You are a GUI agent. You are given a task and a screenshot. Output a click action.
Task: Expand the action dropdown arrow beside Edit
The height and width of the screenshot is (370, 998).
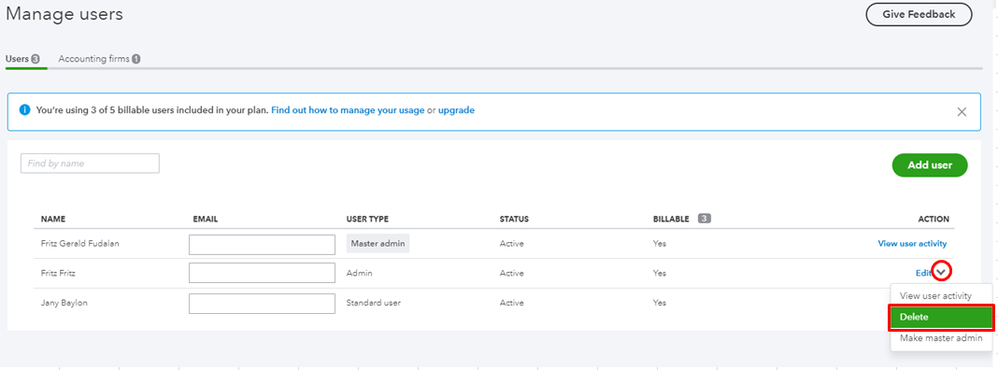point(941,272)
